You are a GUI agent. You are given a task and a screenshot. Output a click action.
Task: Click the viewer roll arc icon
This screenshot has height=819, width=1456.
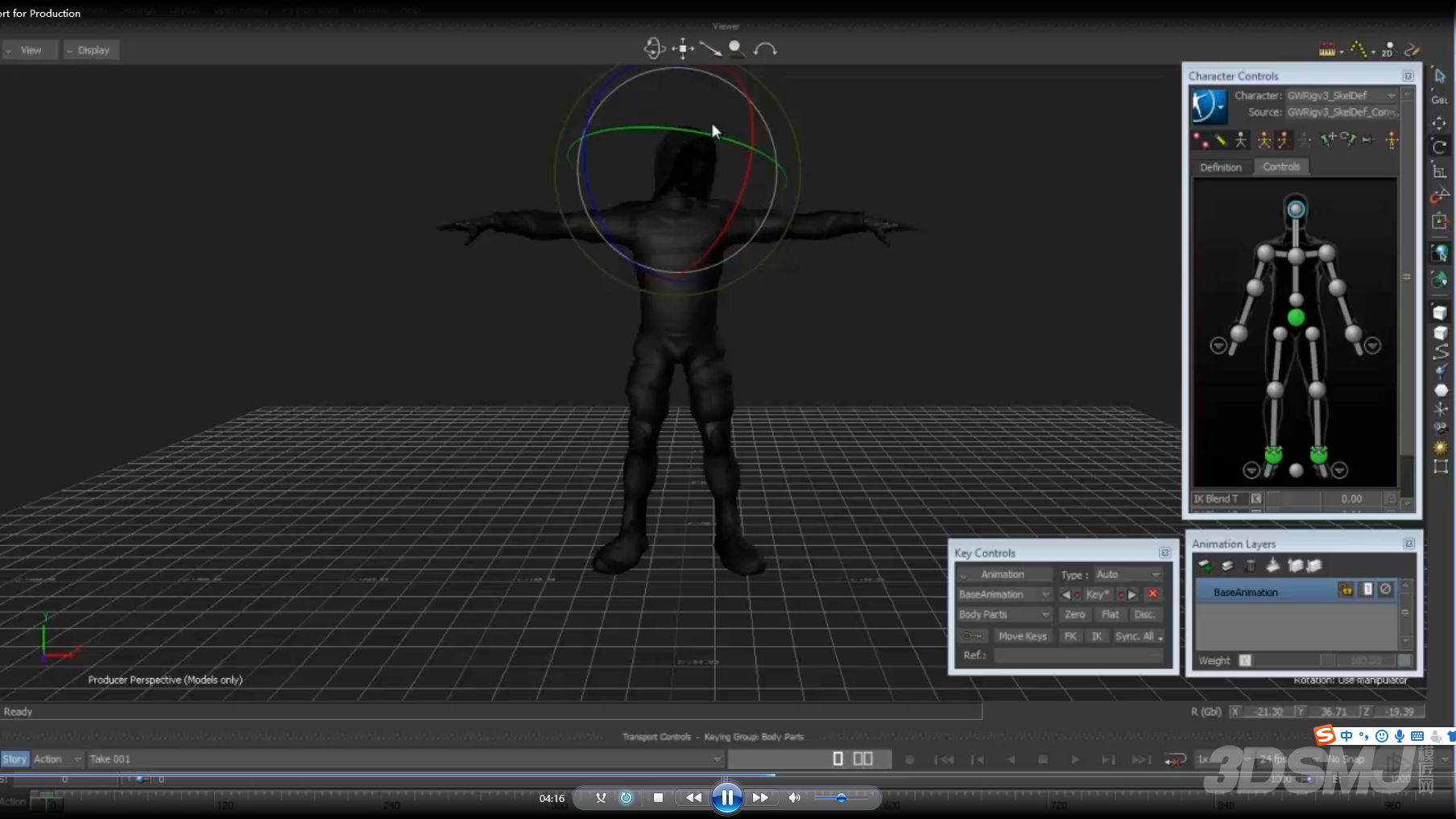[x=765, y=49]
